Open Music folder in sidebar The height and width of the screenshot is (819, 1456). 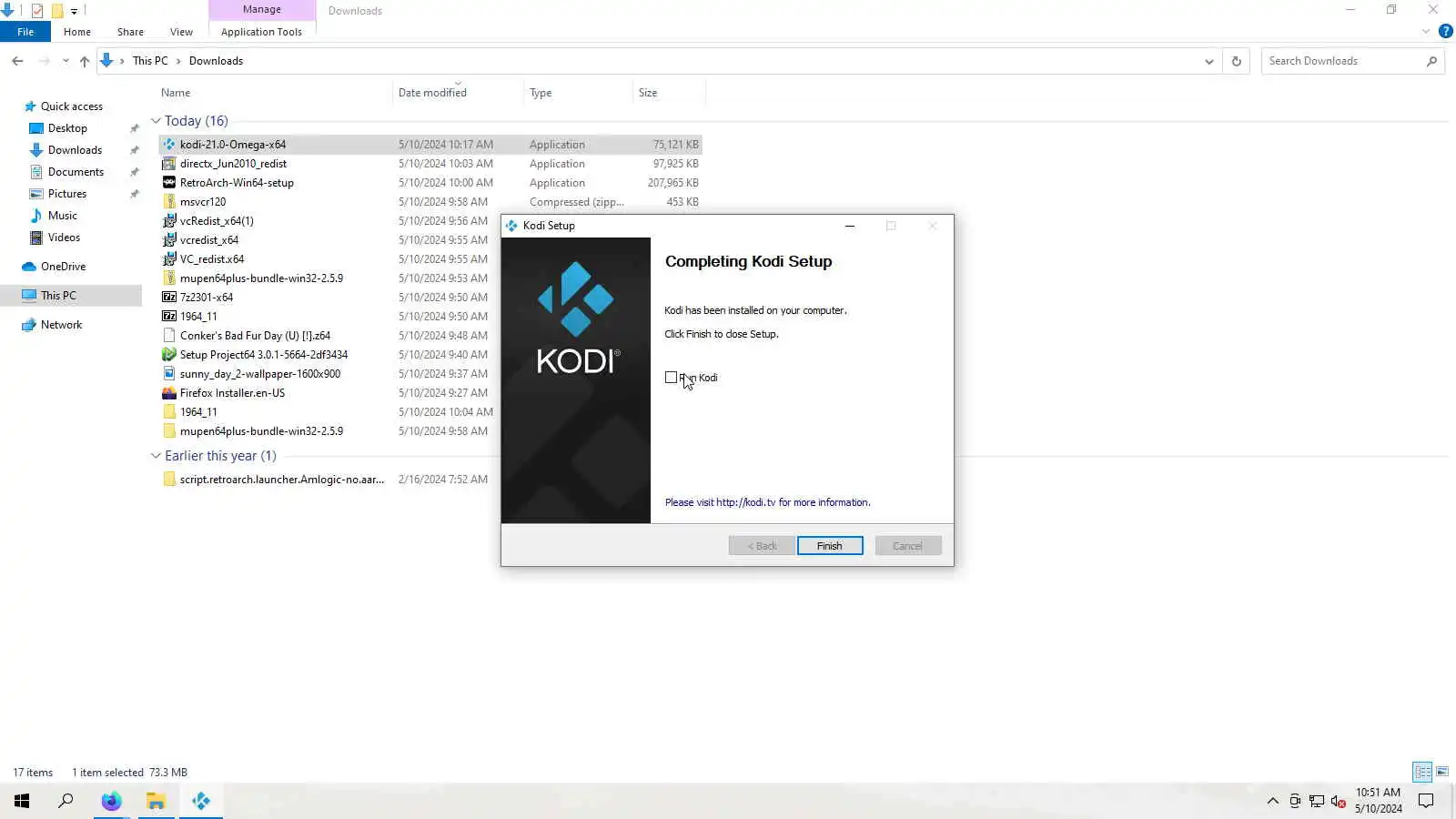tap(62, 216)
